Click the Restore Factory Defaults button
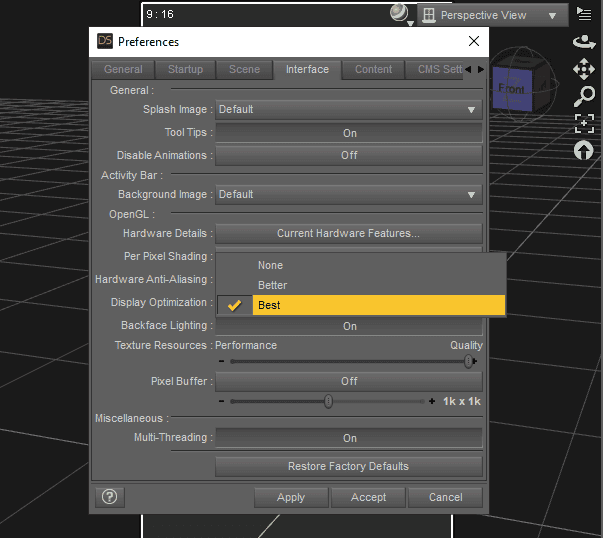 (x=349, y=466)
